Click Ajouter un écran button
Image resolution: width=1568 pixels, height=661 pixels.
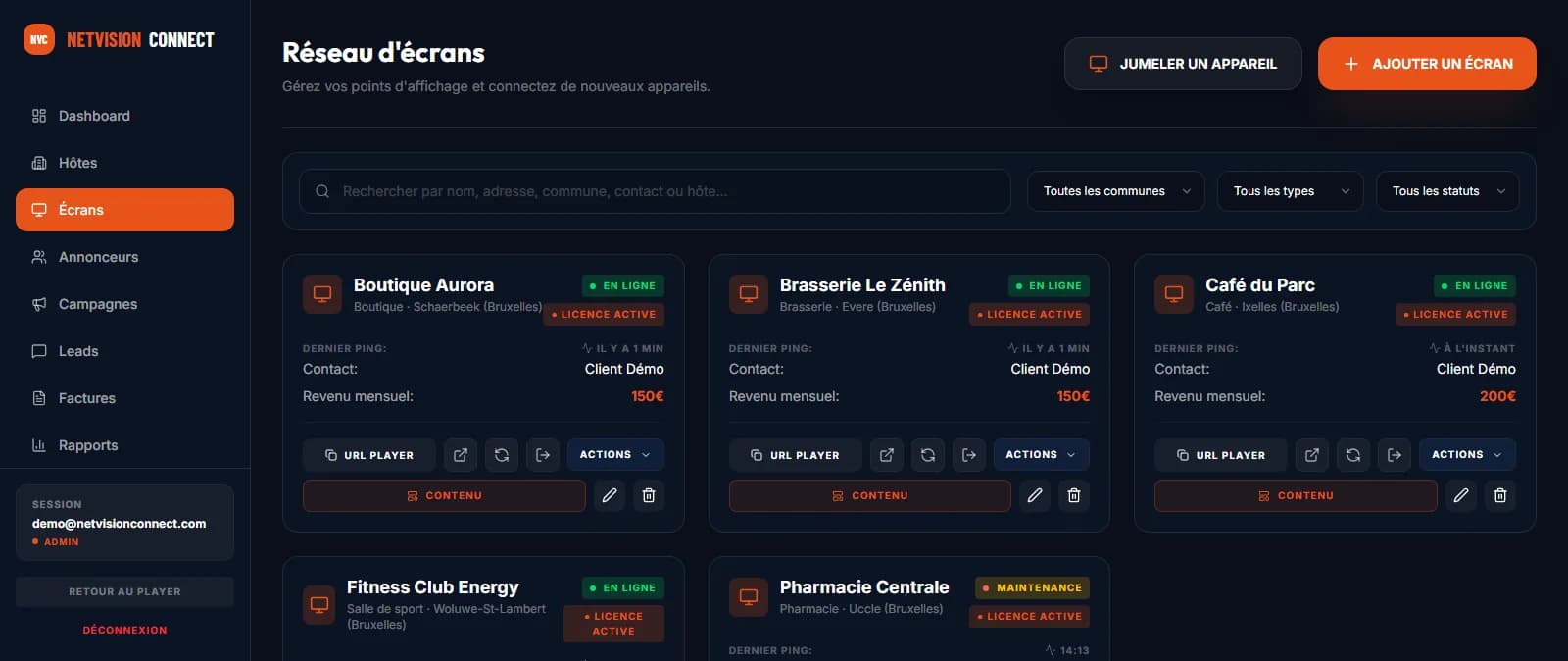1427,64
